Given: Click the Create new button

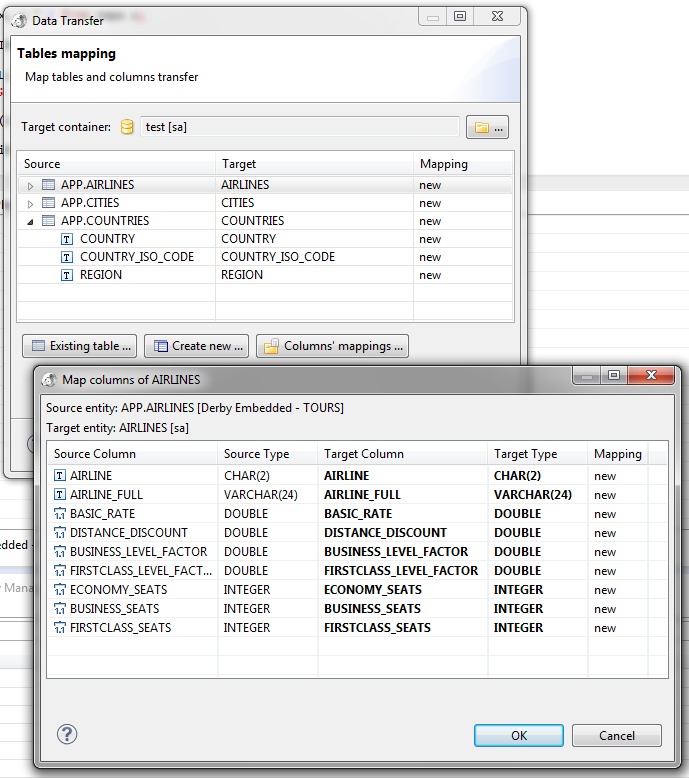Looking at the screenshot, I should [196, 346].
